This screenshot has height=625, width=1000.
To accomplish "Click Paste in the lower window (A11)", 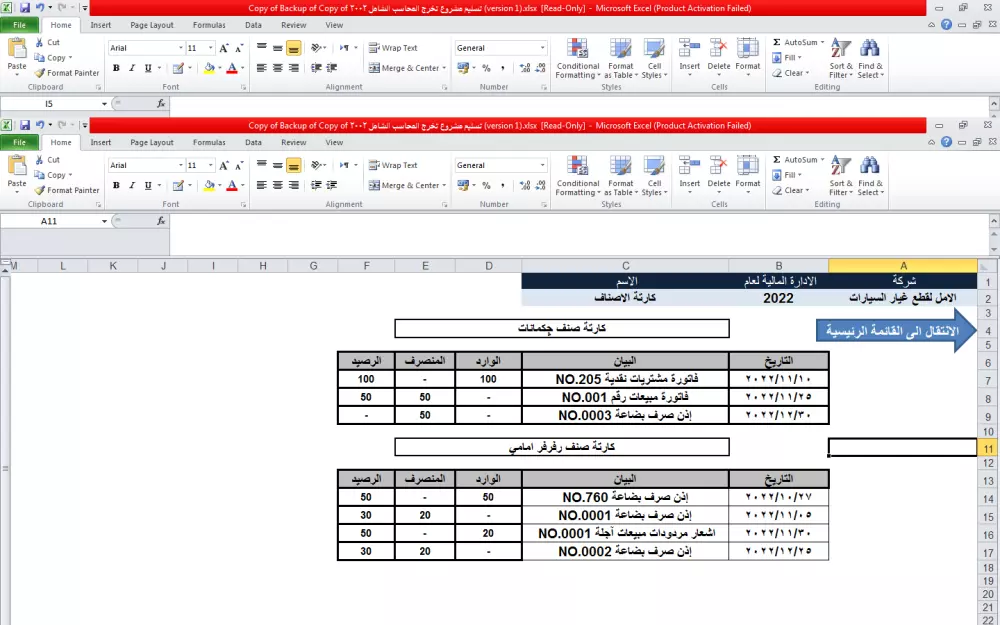I will coord(17,174).
